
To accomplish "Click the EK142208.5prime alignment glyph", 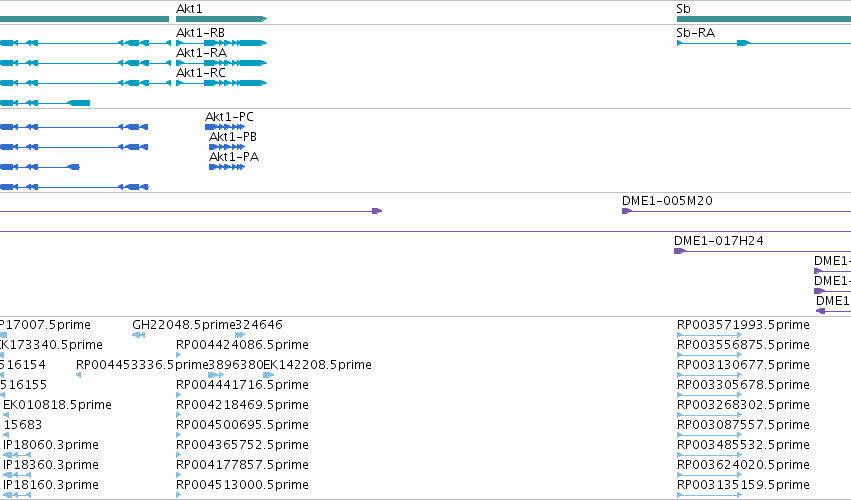I will coord(269,375).
